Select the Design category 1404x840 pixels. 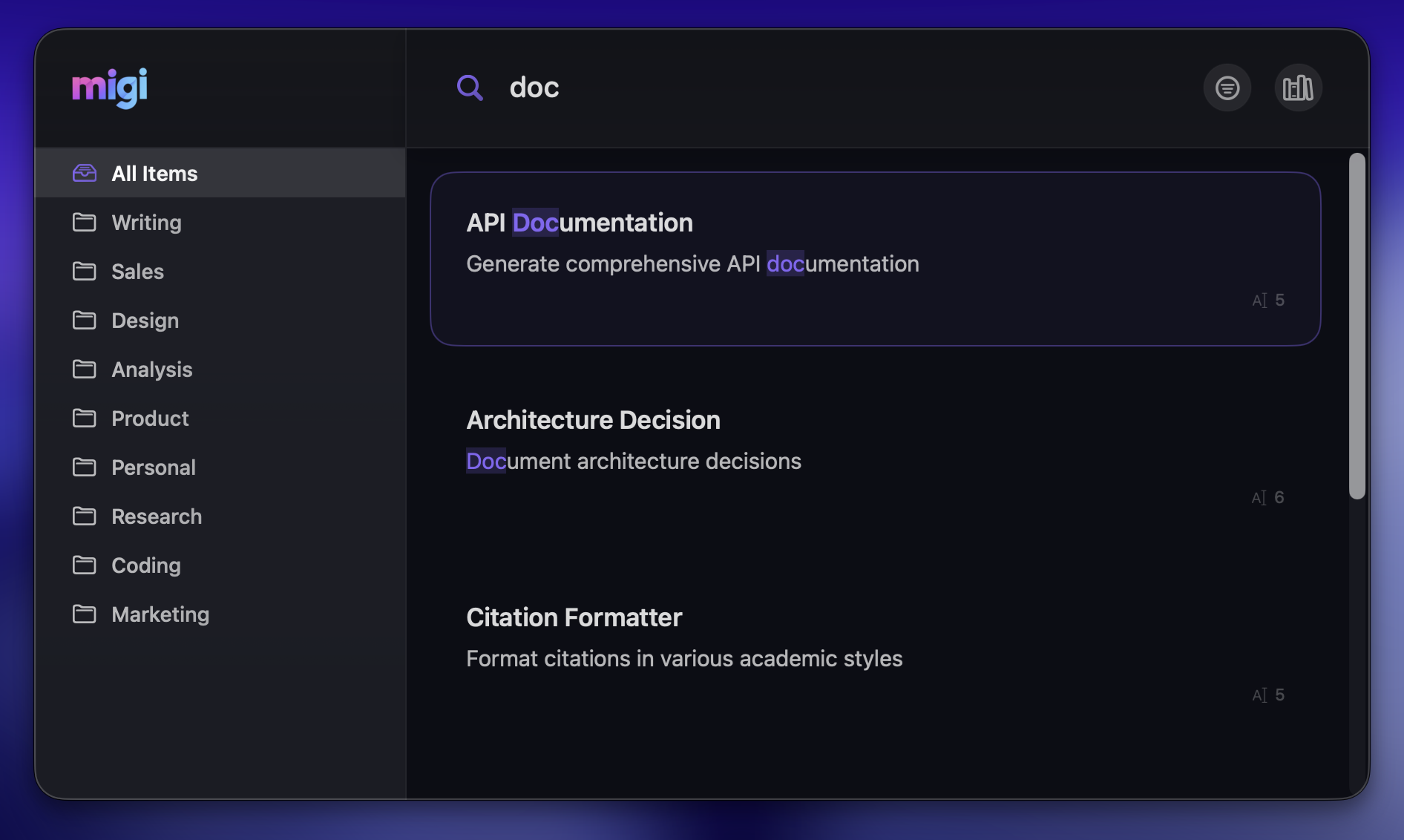click(x=145, y=321)
